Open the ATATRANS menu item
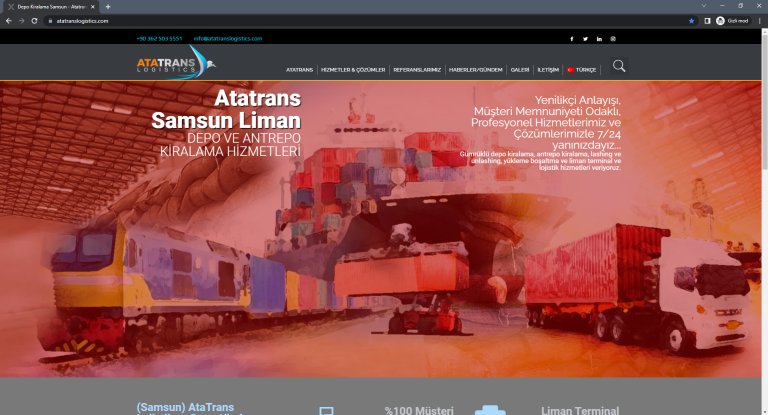 coord(299,70)
